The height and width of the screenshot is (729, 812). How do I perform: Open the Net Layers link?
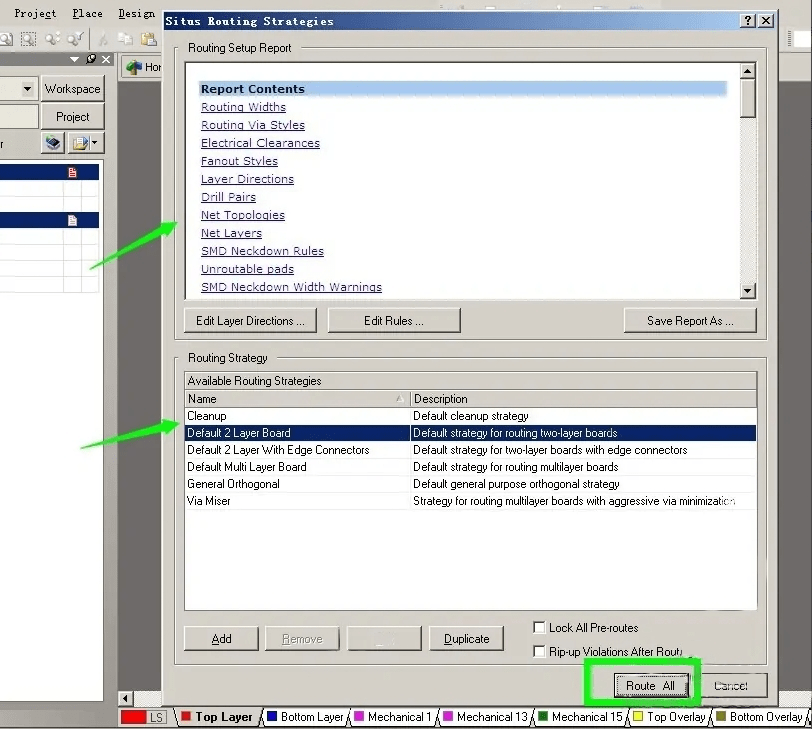coord(231,233)
